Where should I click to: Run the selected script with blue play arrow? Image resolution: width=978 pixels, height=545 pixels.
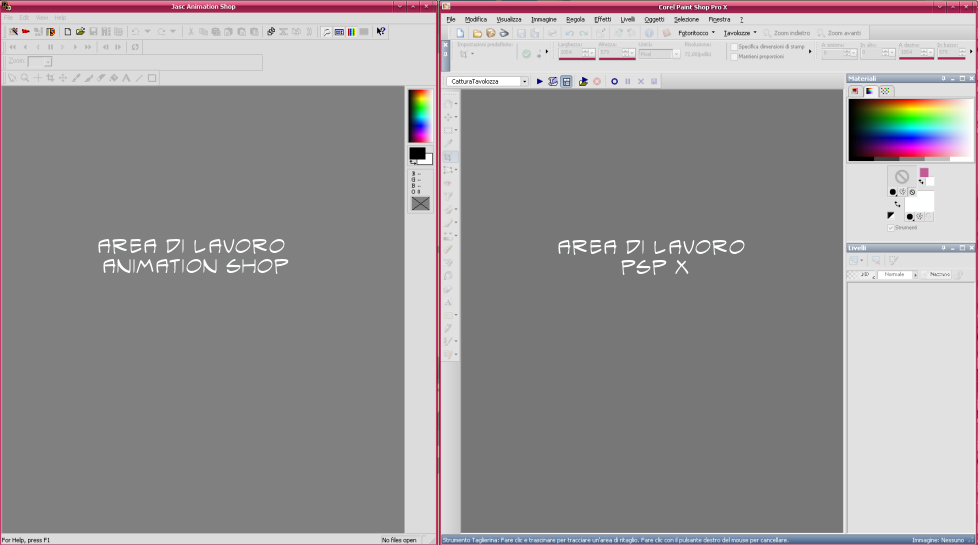540,82
